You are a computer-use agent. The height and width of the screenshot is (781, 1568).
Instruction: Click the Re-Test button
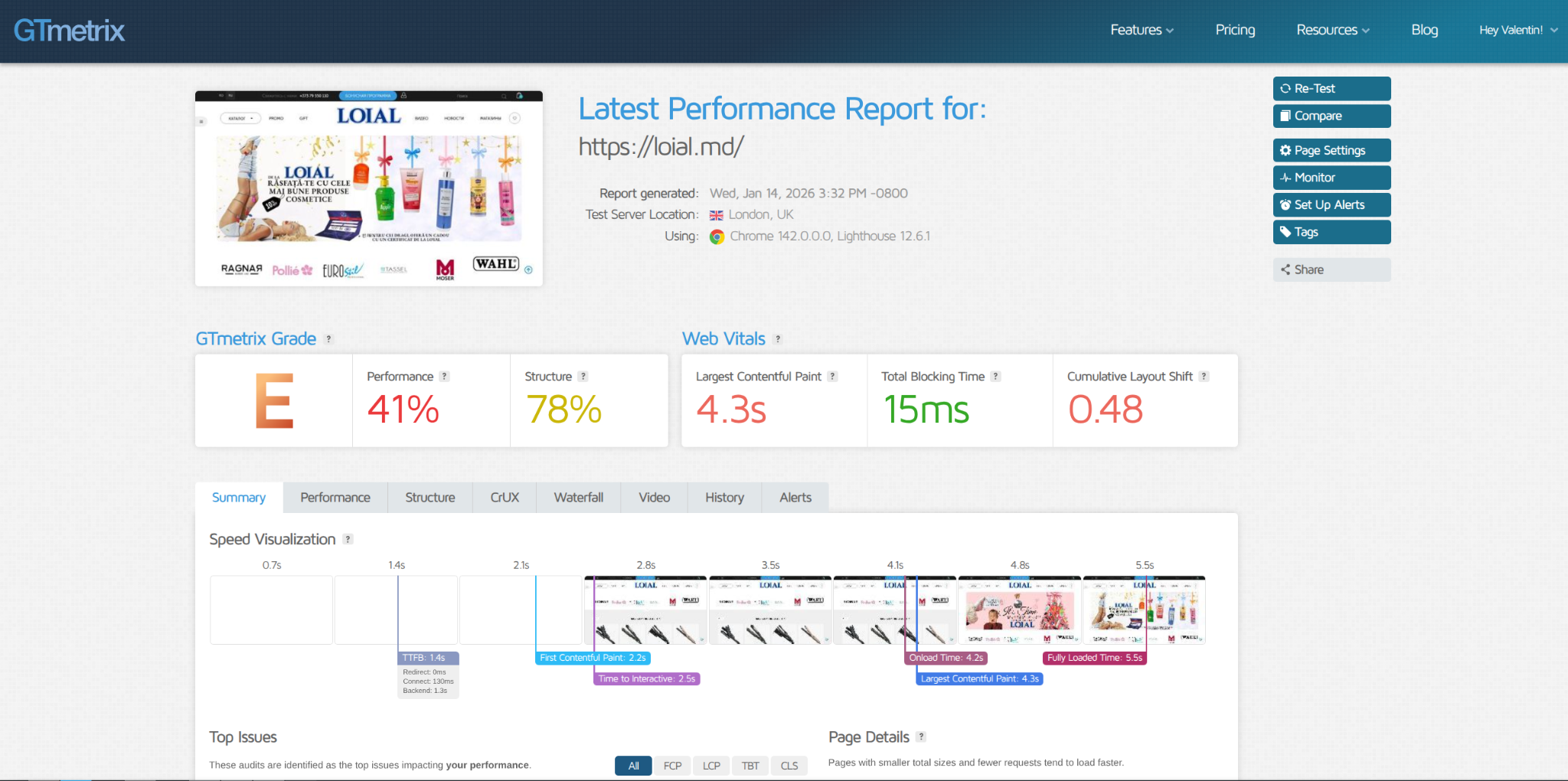coord(1331,89)
